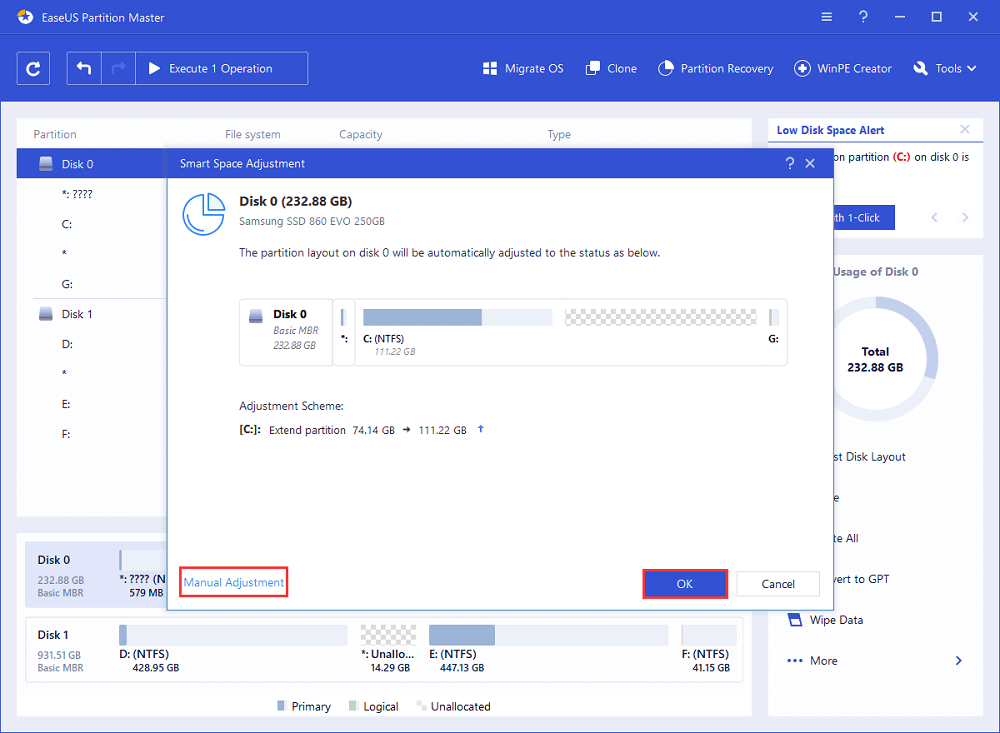Expand the Tools dropdown
This screenshot has width=1000, height=733.
pyautogui.click(x=944, y=68)
